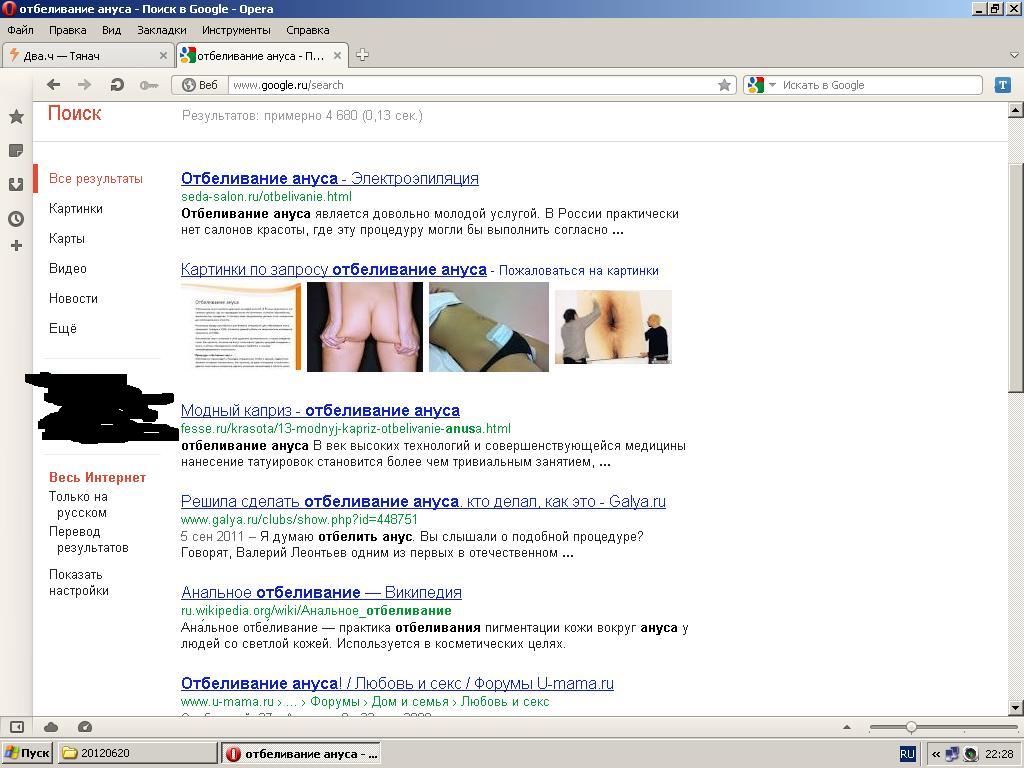
Task: Open the Закладки menu
Action: (x=161, y=30)
